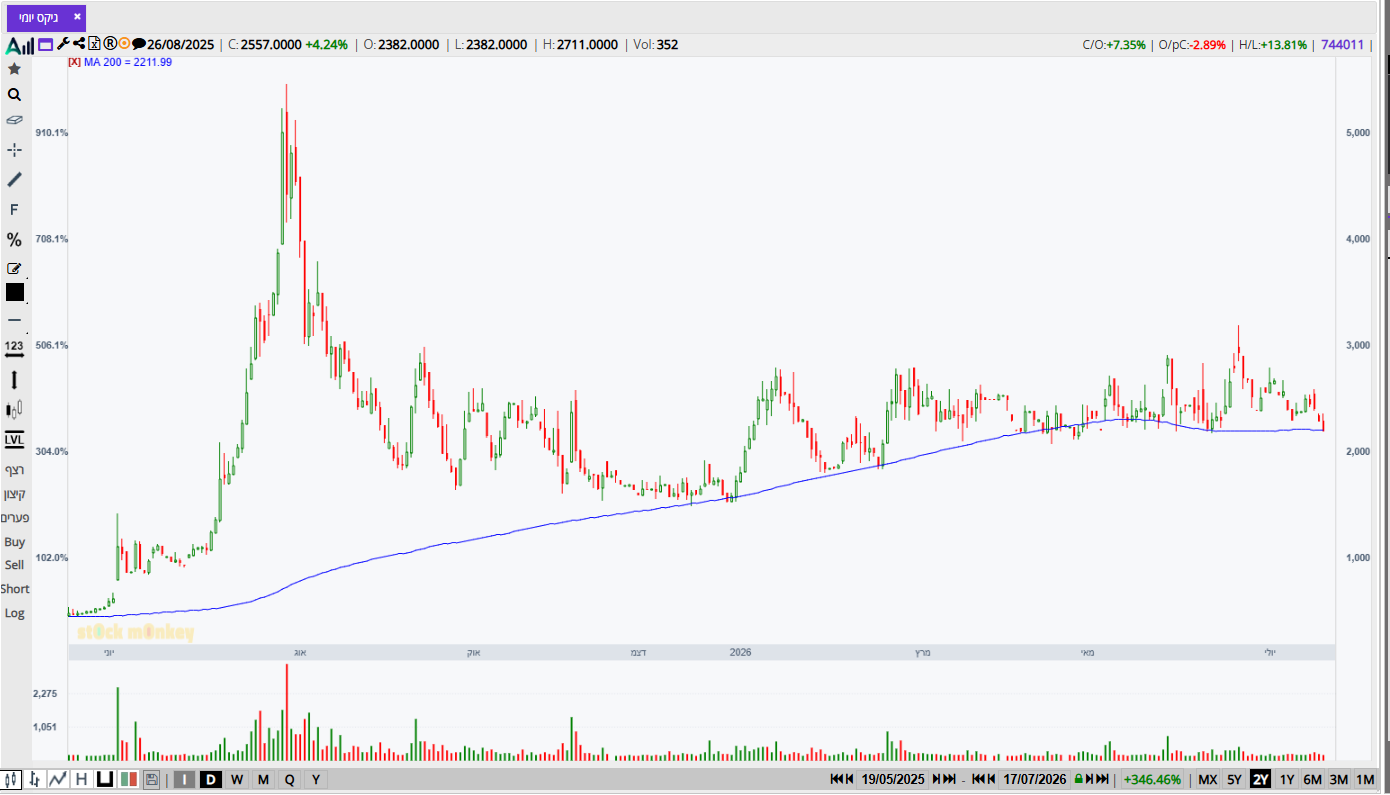Open the black color swatch
This screenshot has width=1390, height=795.
pyautogui.click(x=14, y=292)
